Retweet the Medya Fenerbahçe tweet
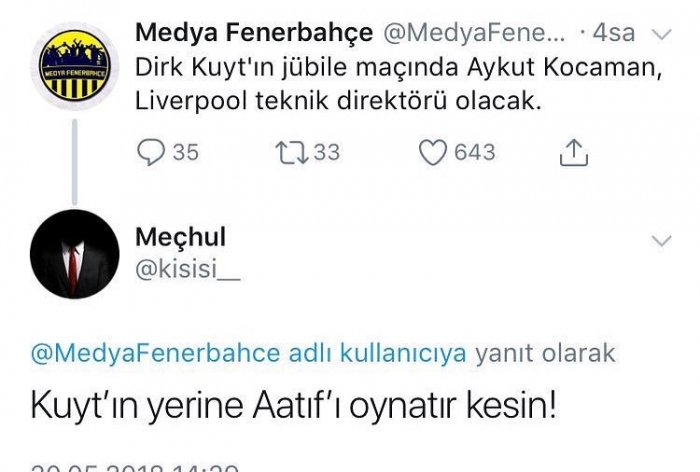700x472 pixels. coord(292,152)
